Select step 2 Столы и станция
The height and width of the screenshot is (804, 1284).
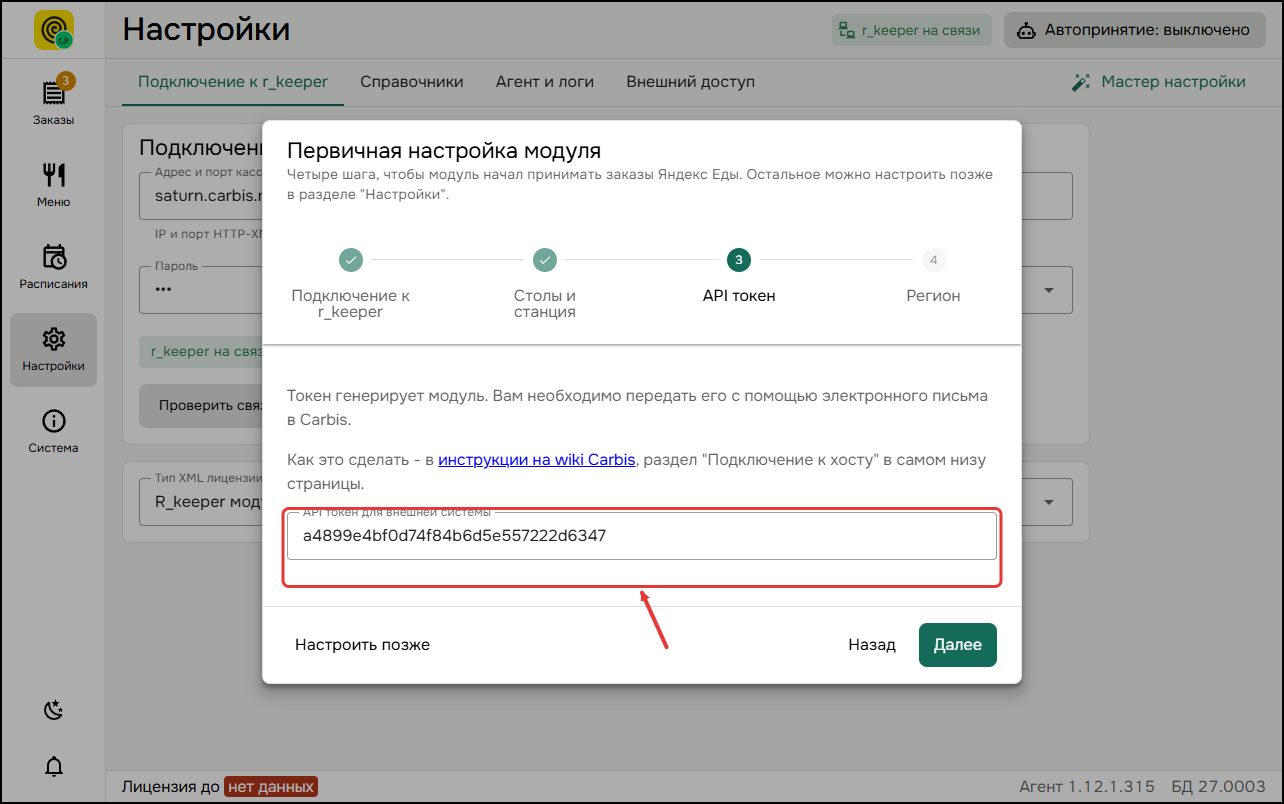tap(544, 283)
